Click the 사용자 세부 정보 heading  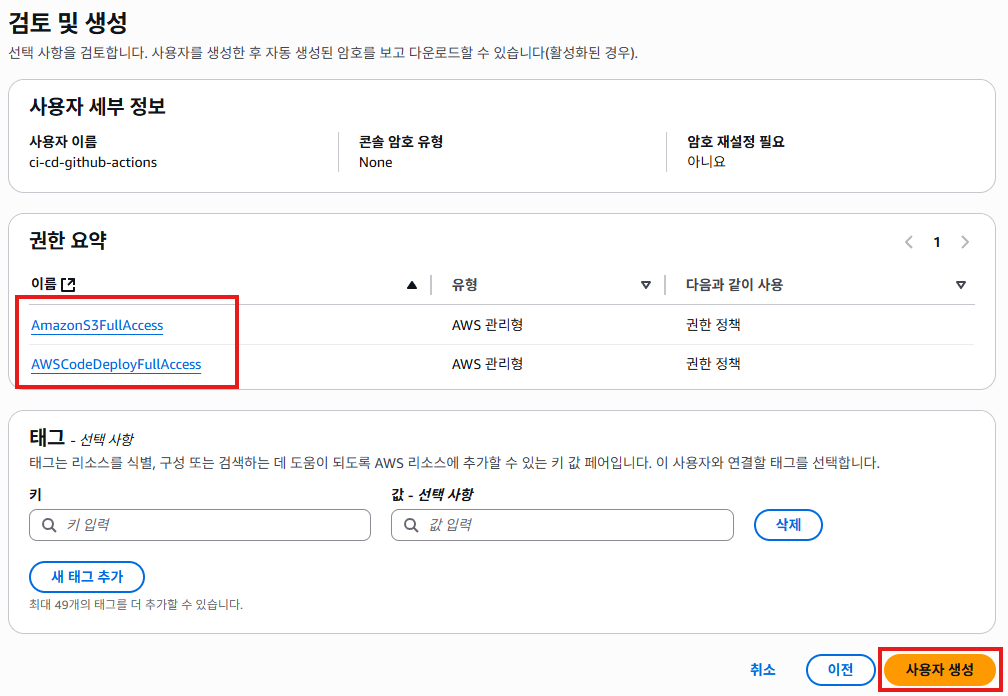click(98, 107)
